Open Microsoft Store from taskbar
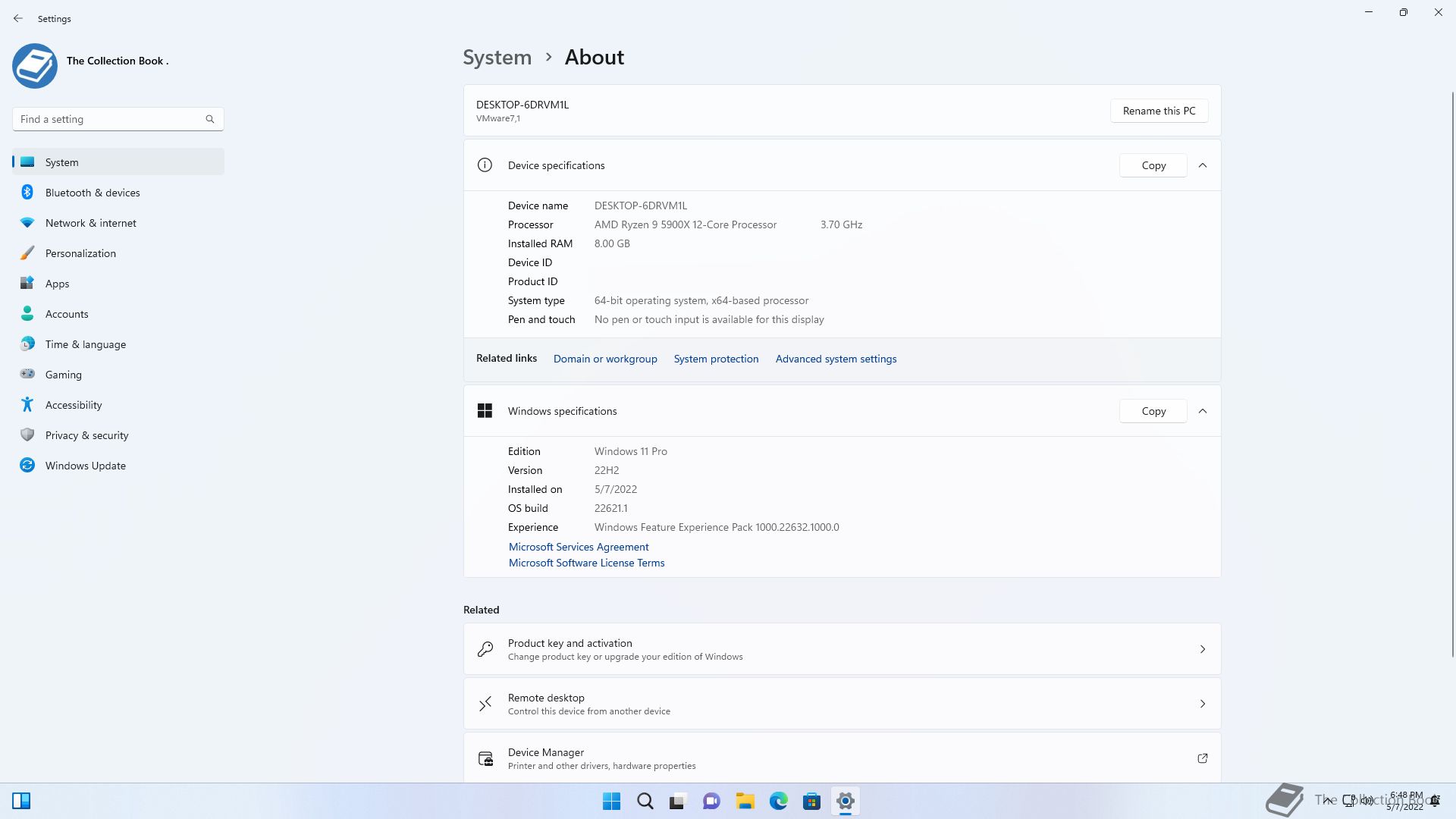 (811, 801)
